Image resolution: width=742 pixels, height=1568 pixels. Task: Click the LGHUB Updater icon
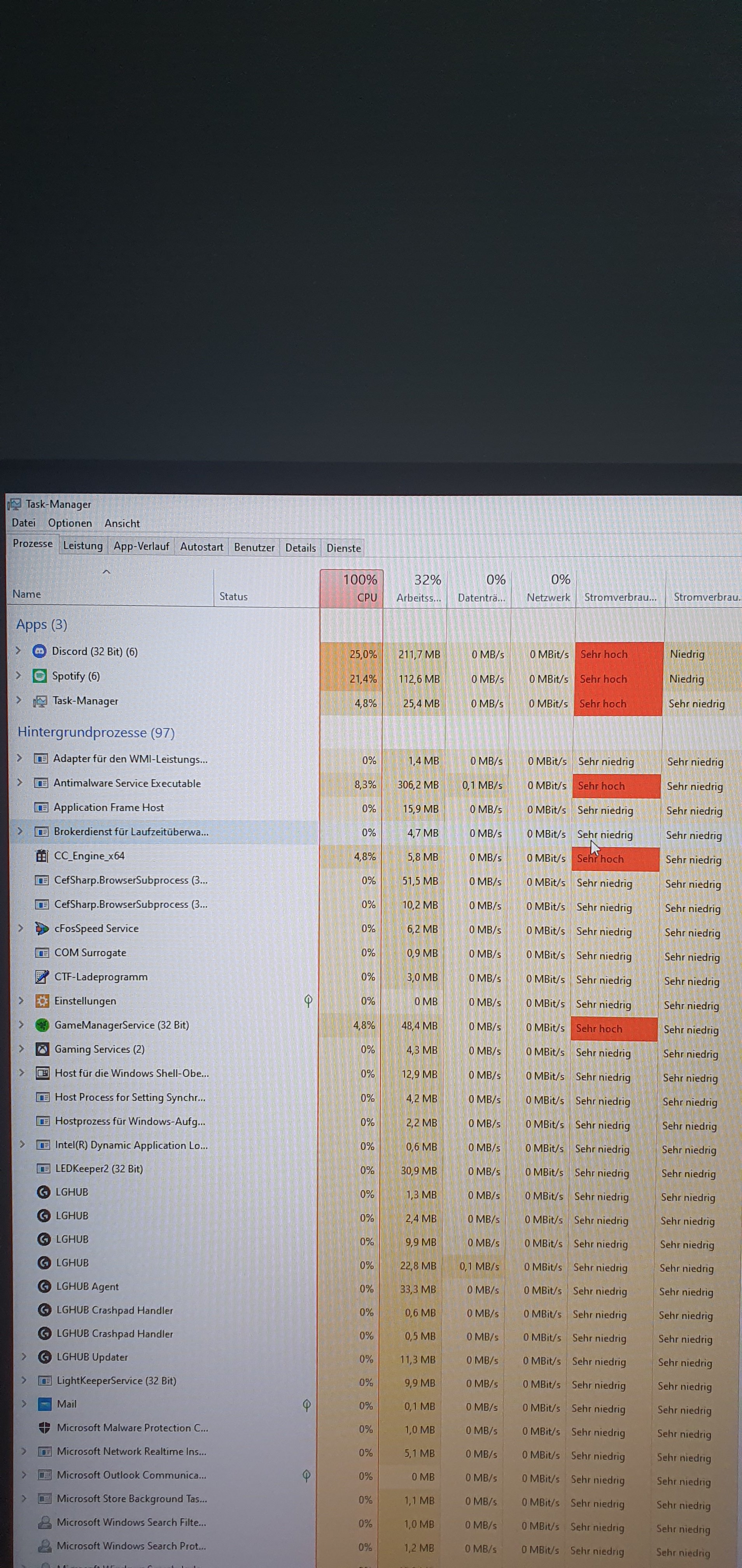tap(44, 1357)
